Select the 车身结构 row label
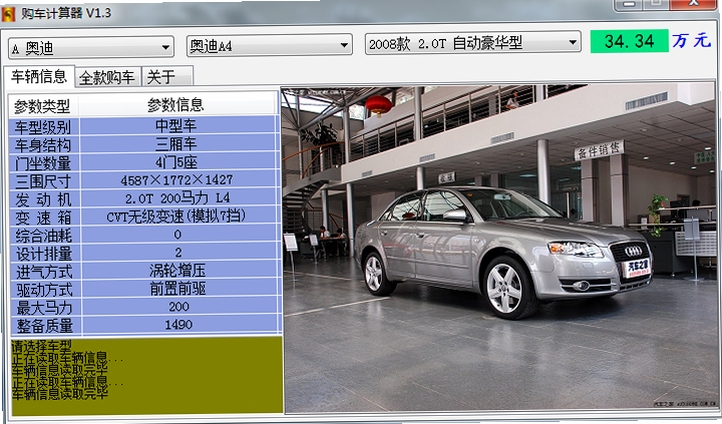Screen dimensions: 722x424 [44, 145]
